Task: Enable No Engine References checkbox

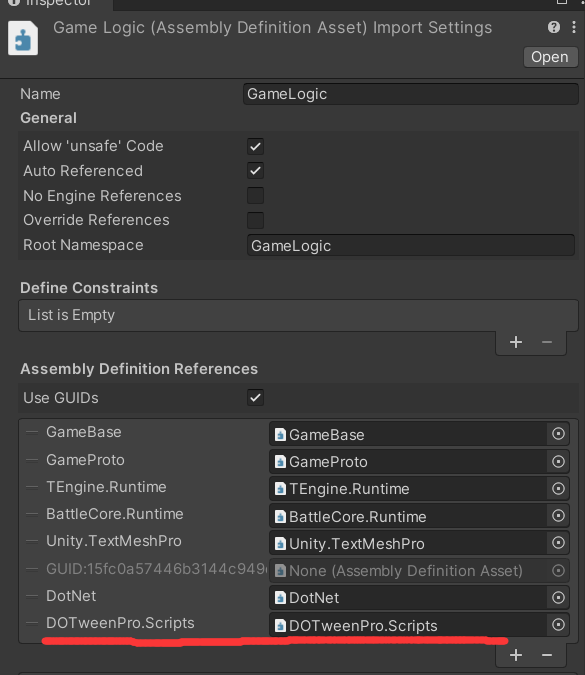Action: pyautogui.click(x=255, y=195)
